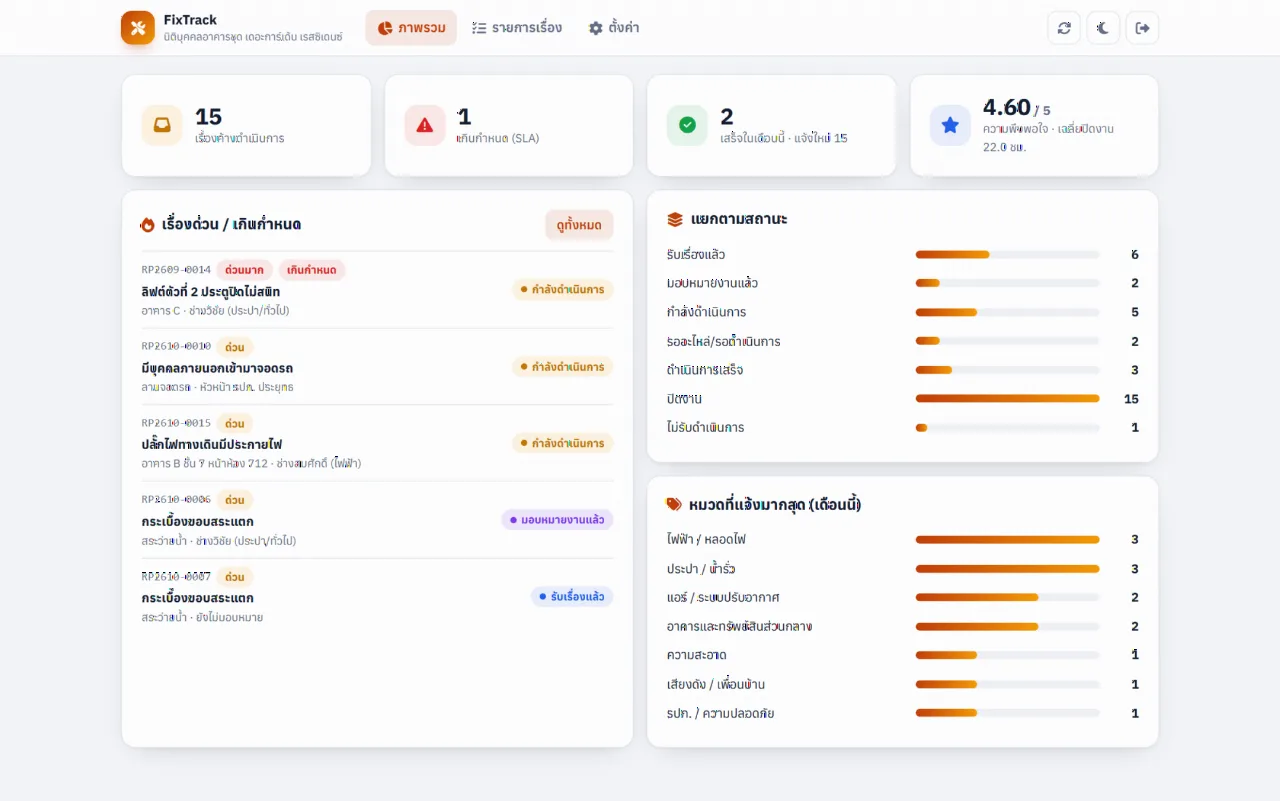The width and height of the screenshot is (1280, 801).
Task: Click the เกินกำหนด red tag
Action: pyautogui.click(x=312, y=270)
